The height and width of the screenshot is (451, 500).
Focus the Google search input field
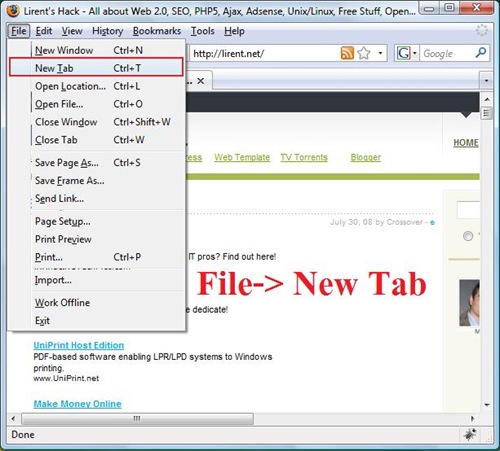coord(447,53)
